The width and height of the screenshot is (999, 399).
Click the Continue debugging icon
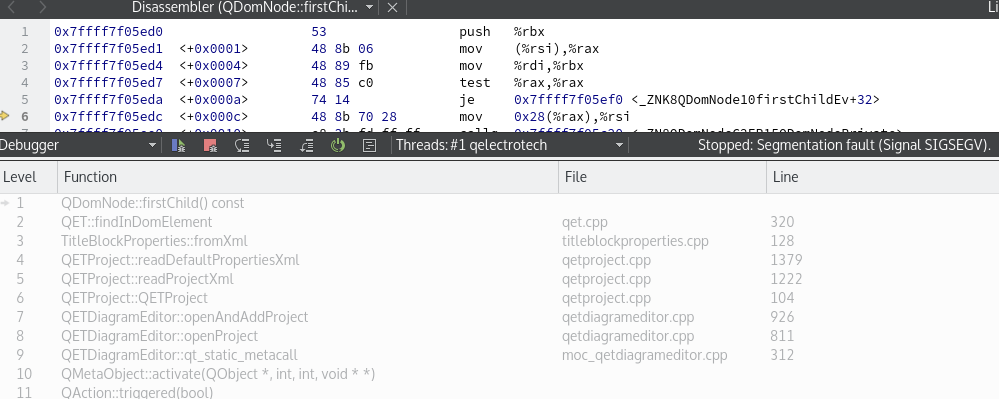click(x=178, y=145)
